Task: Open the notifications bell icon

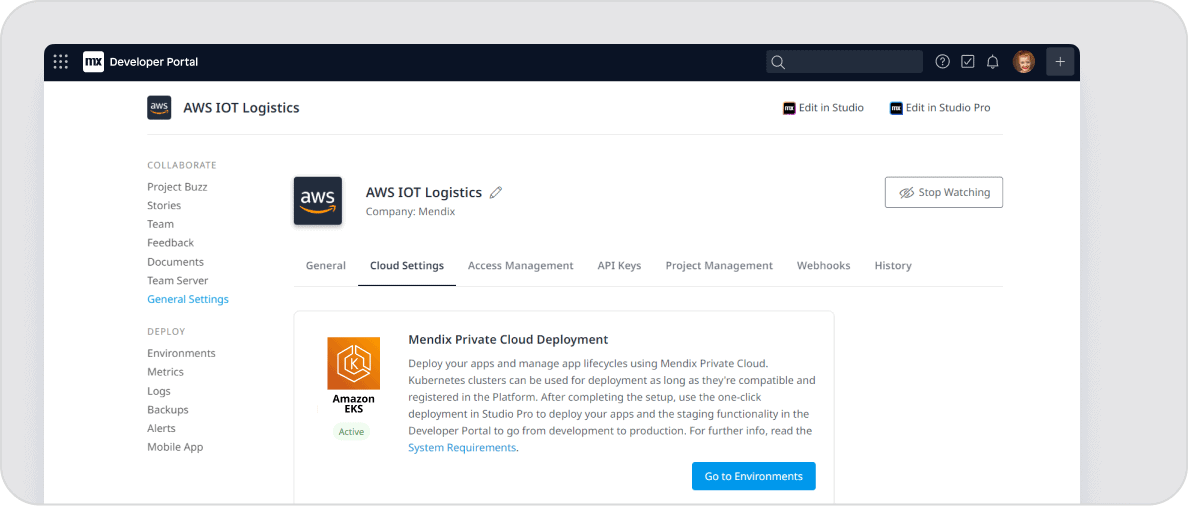Action: click(x=993, y=62)
